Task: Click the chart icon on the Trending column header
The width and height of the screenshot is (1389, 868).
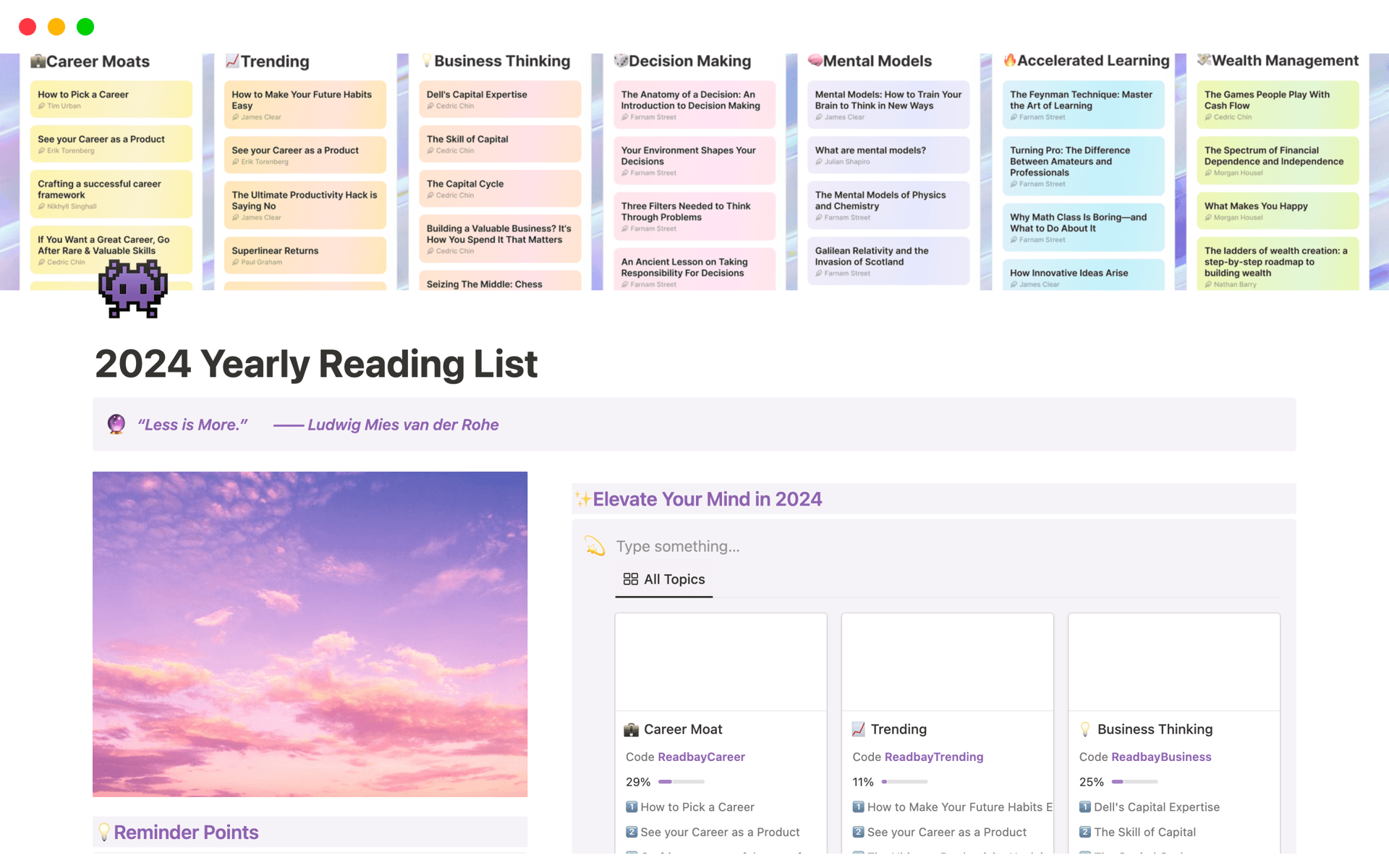Action: [231, 61]
